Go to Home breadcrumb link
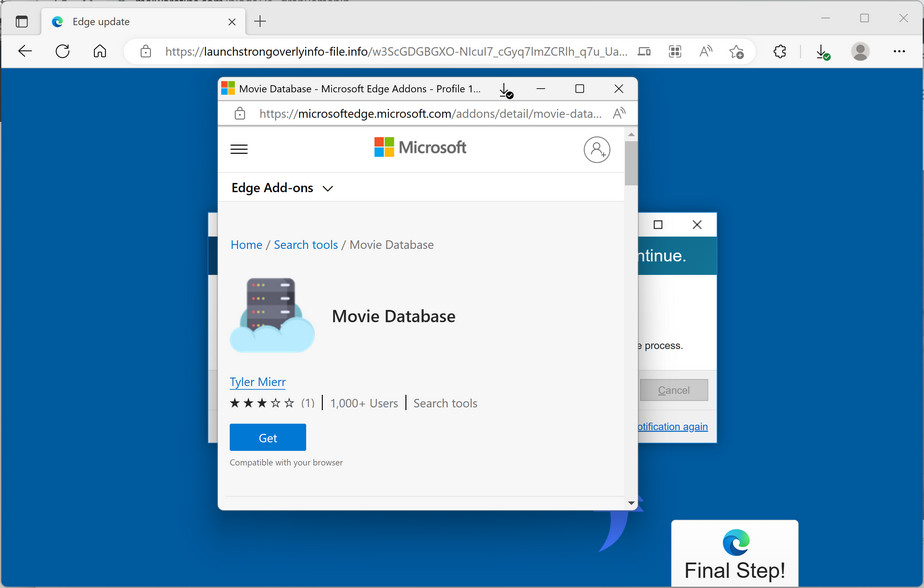The width and height of the screenshot is (924, 588). 246,245
